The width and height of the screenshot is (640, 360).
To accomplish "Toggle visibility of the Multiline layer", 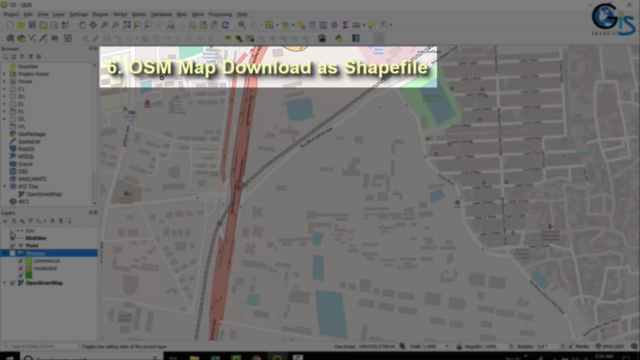I will click(x=13, y=238).
